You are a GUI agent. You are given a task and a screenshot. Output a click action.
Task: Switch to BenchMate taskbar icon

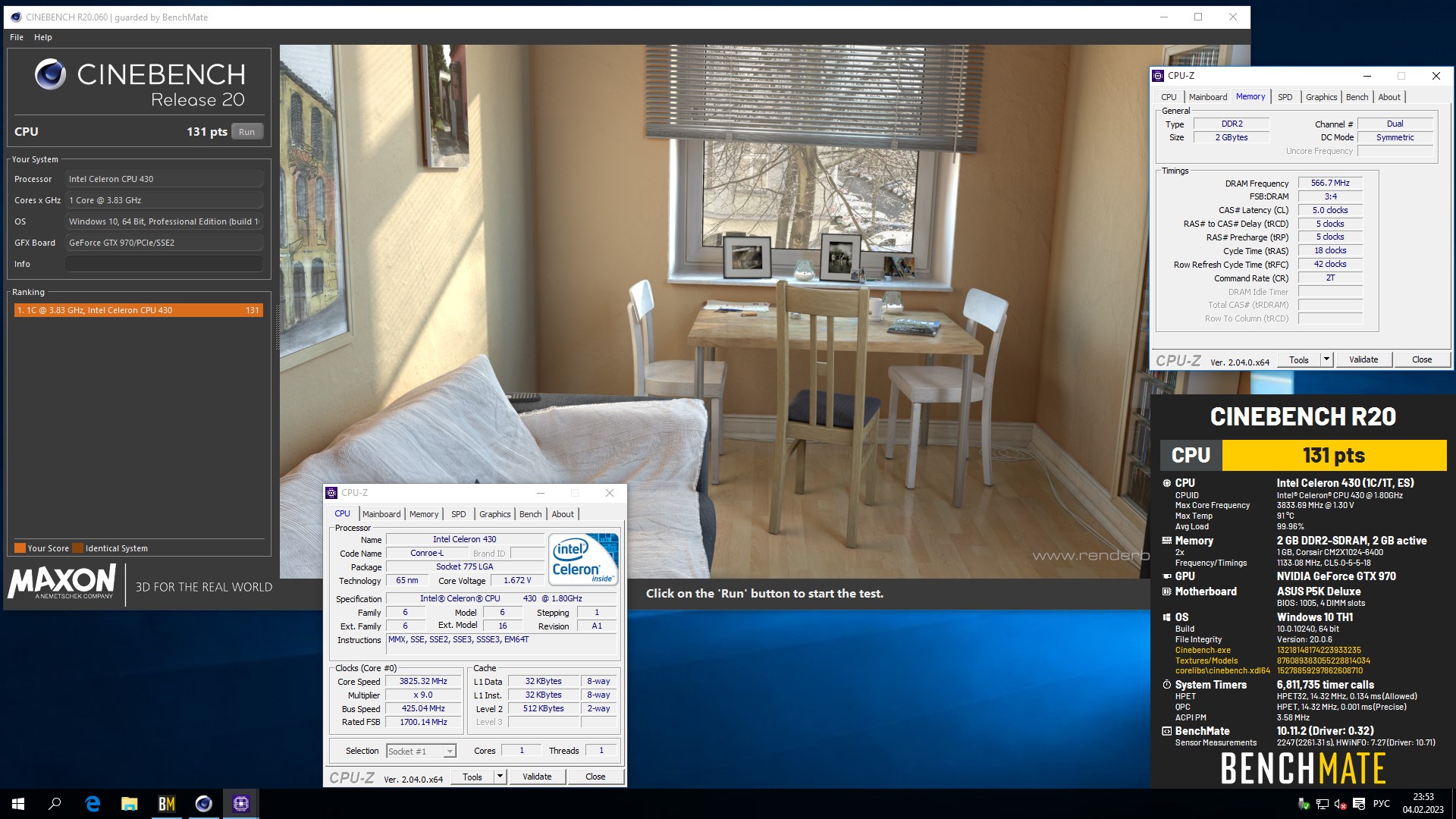click(x=166, y=804)
